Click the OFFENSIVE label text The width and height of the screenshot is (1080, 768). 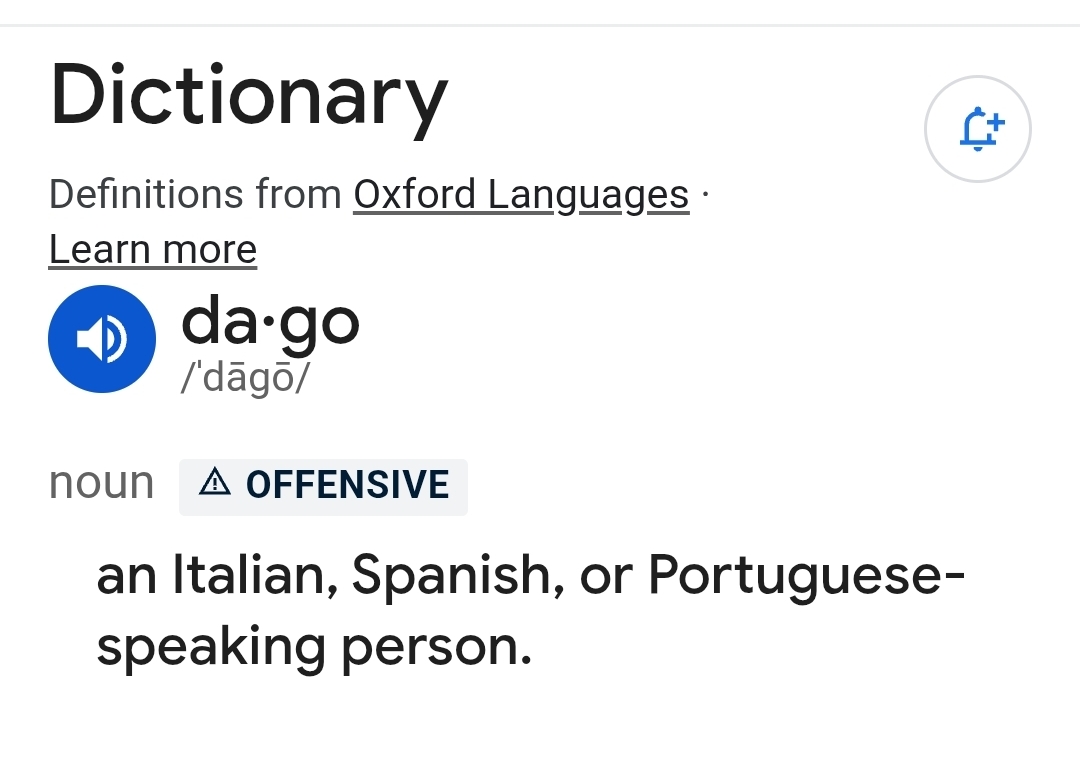click(348, 484)
